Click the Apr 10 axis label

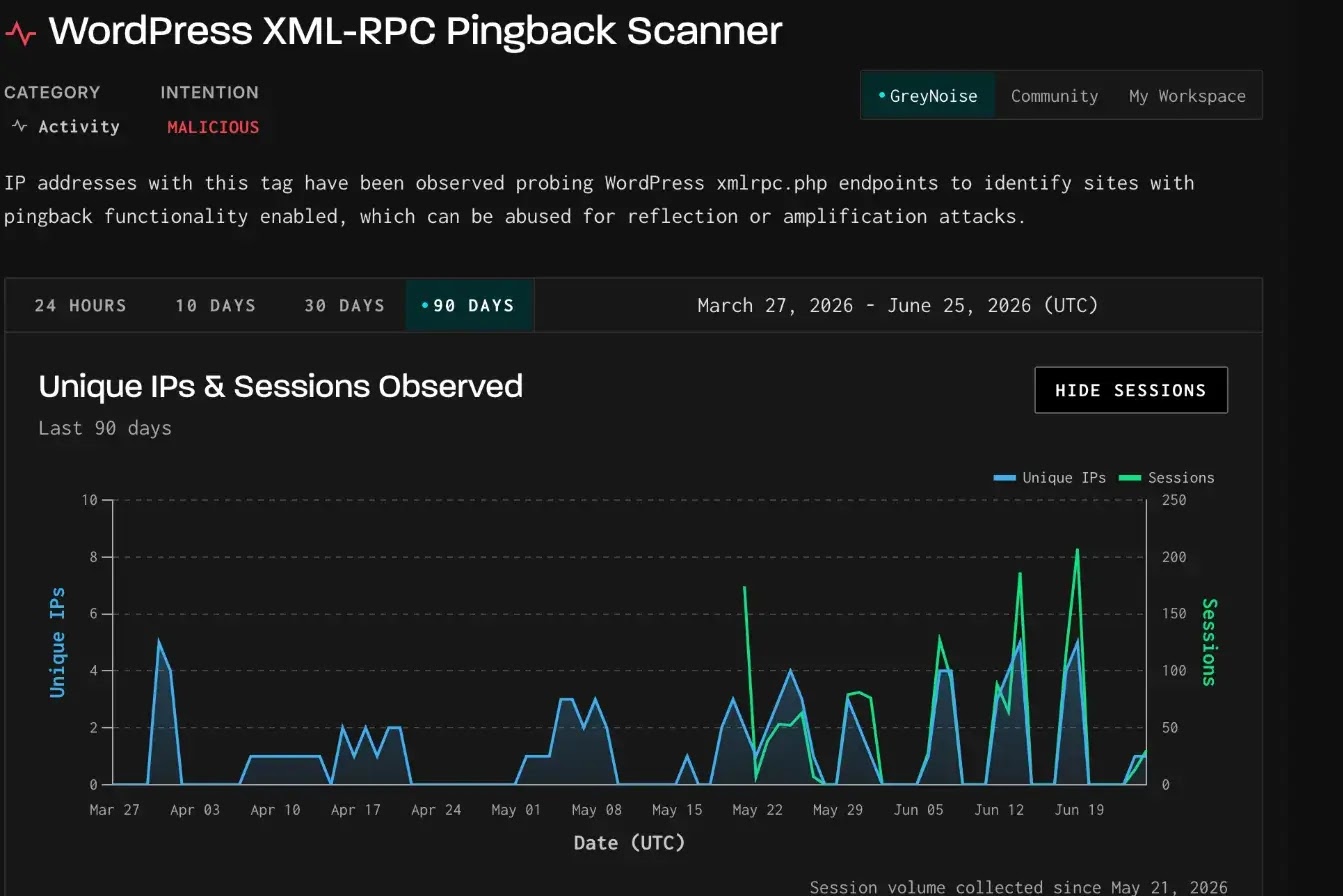pyautogui.click(x=275, y=810)
